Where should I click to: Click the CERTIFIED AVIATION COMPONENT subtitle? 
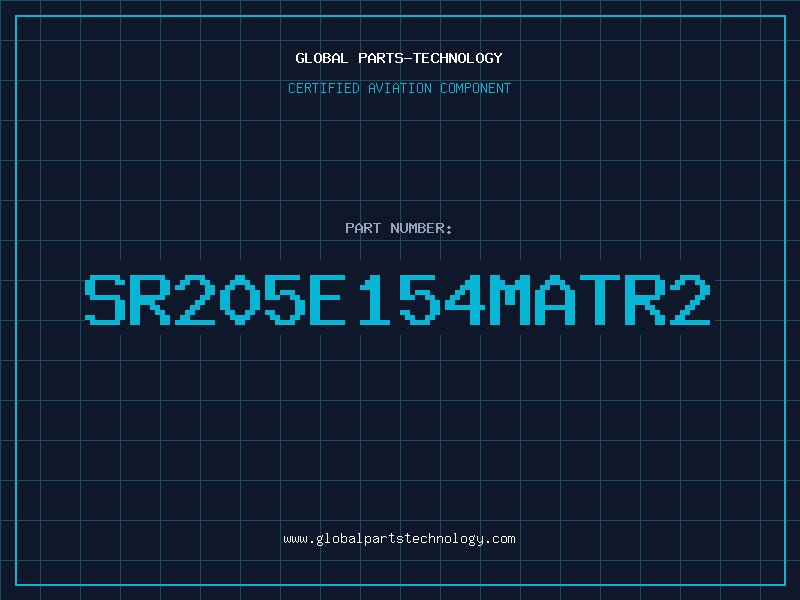[399, 88]
